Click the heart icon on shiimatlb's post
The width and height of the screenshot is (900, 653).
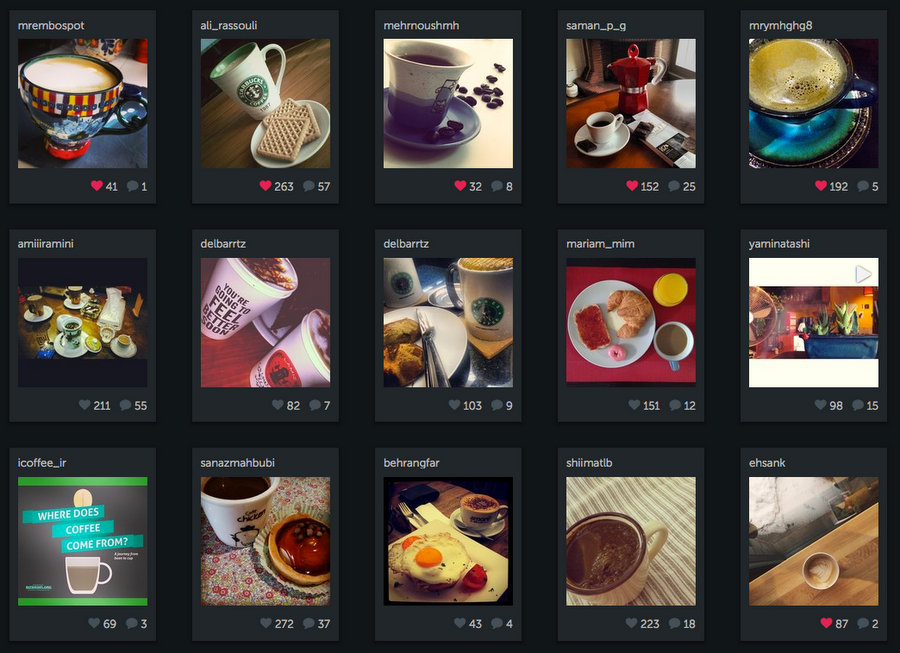(x=631, y=623)
